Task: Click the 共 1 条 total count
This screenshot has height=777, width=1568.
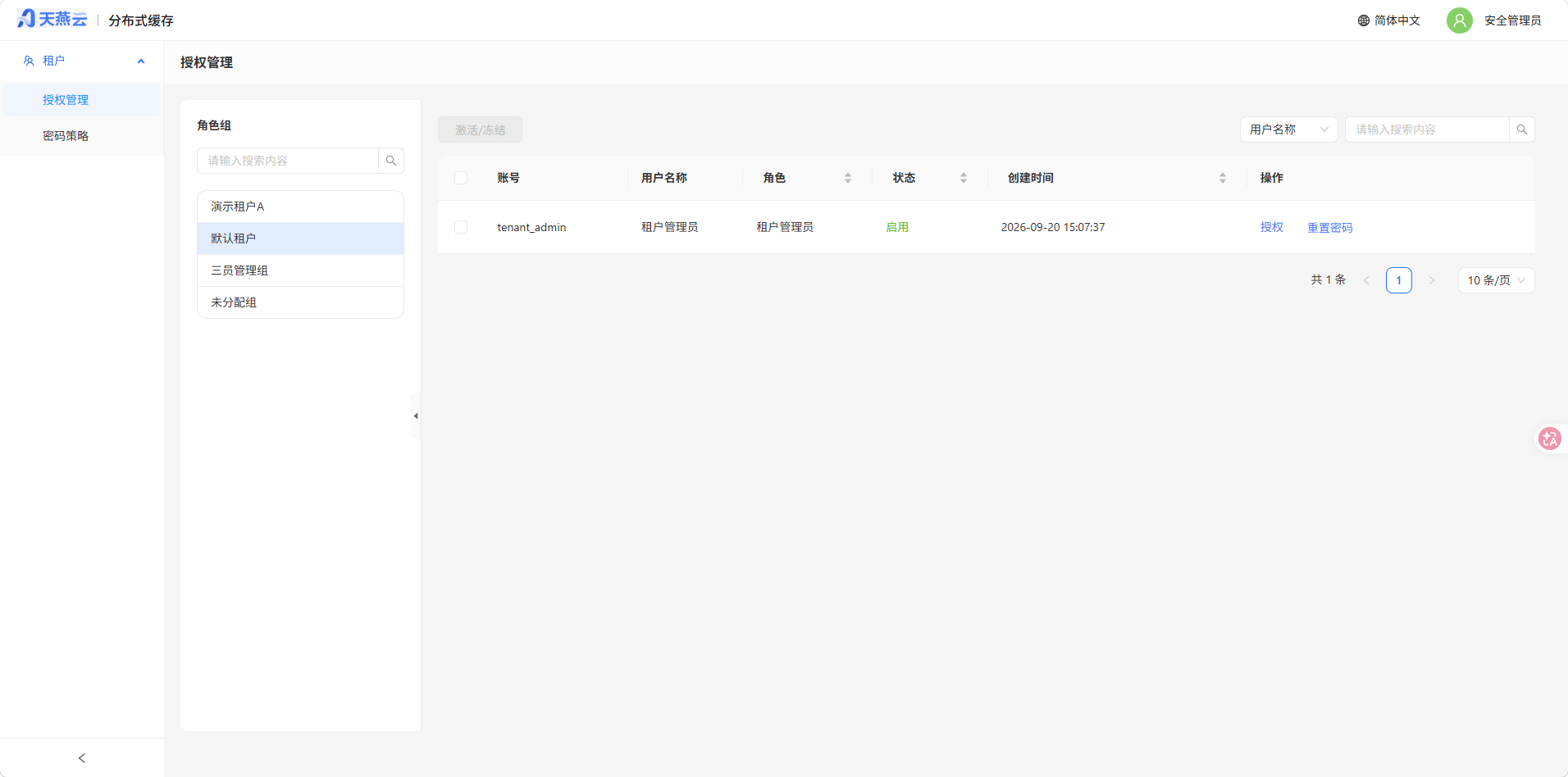Action: [1329, 279]
